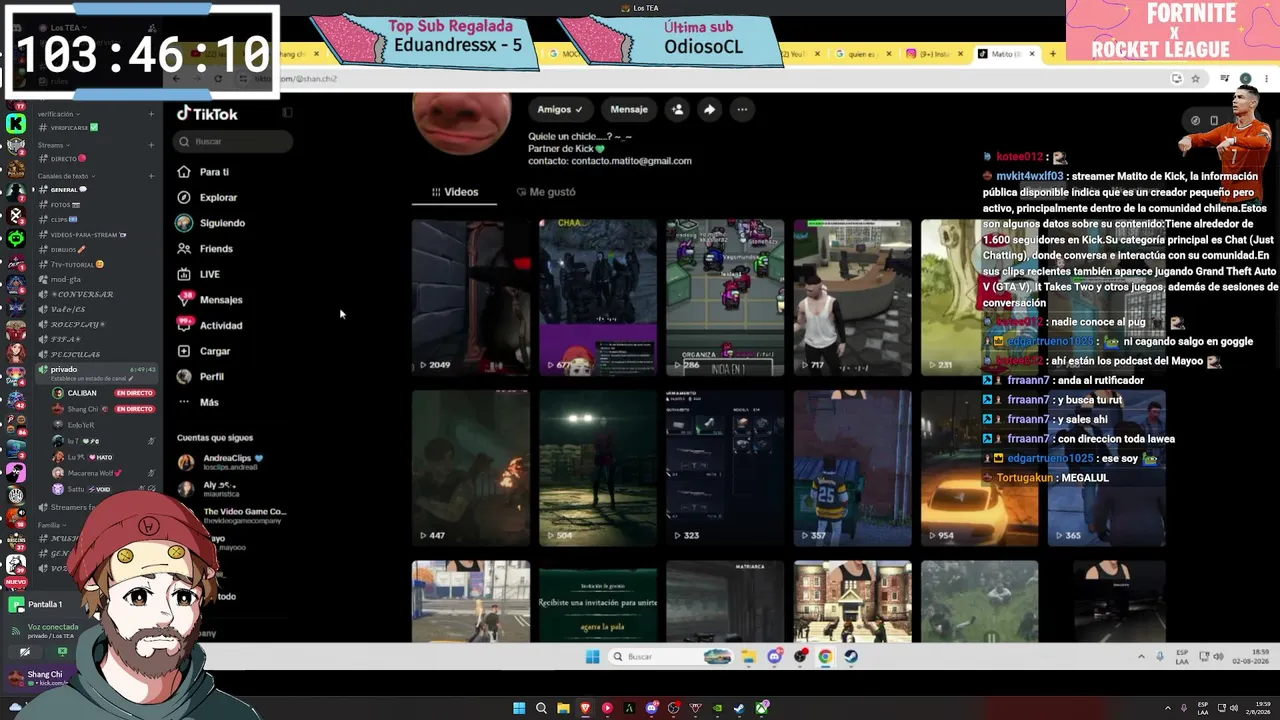The height and width of the screenshot is (720, 1280).
Task: Open Perfil in the TikTok sidebar
Action: (200, 377)
